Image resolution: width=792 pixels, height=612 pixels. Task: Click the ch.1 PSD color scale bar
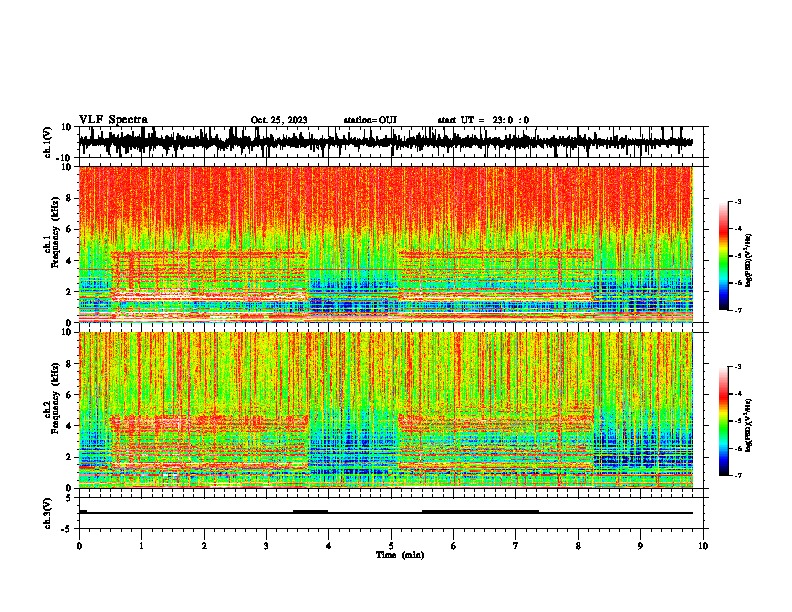pyautogui.click(x=724, y=256)
